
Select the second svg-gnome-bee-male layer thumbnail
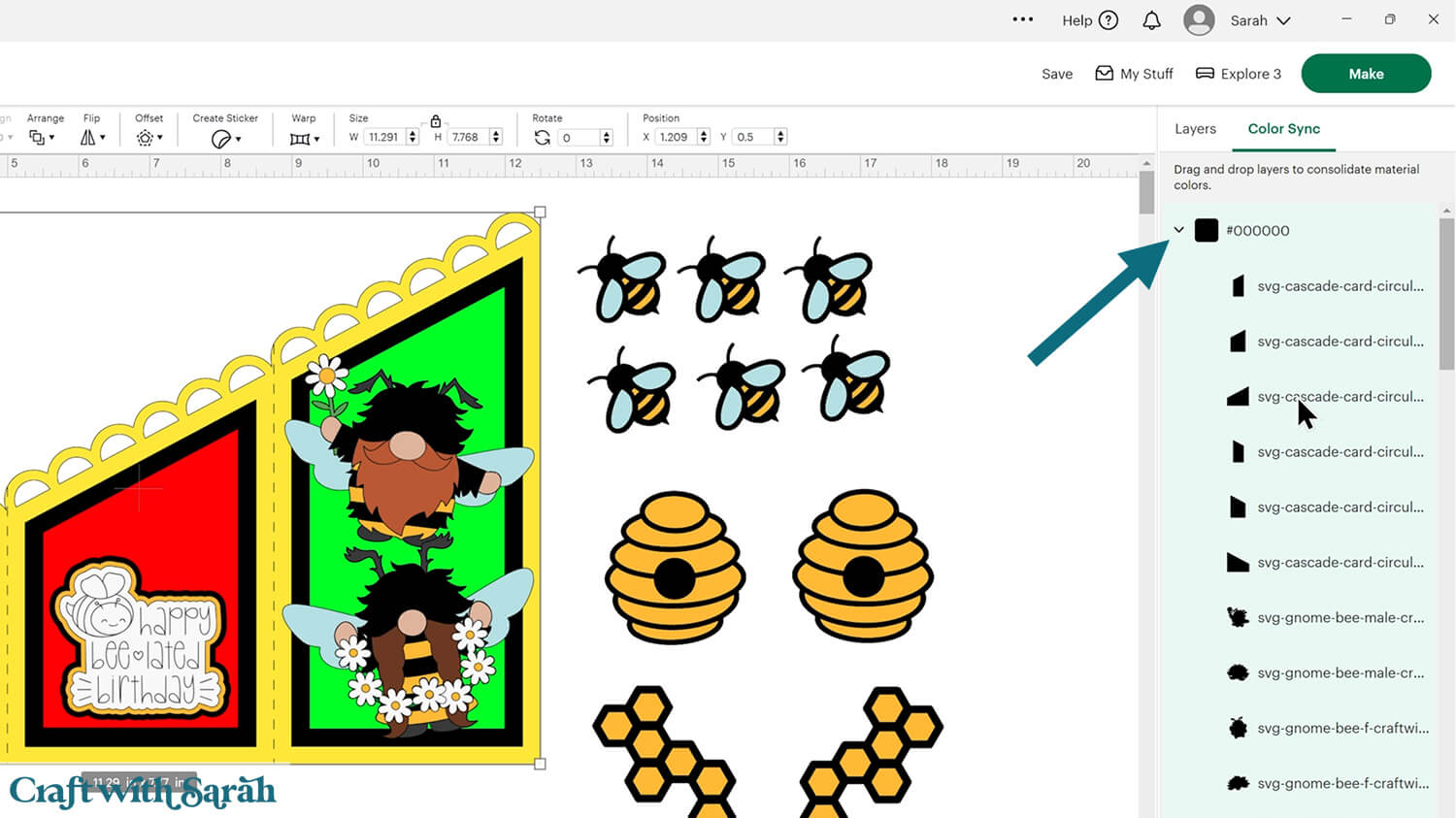(x=1238, y=673)
